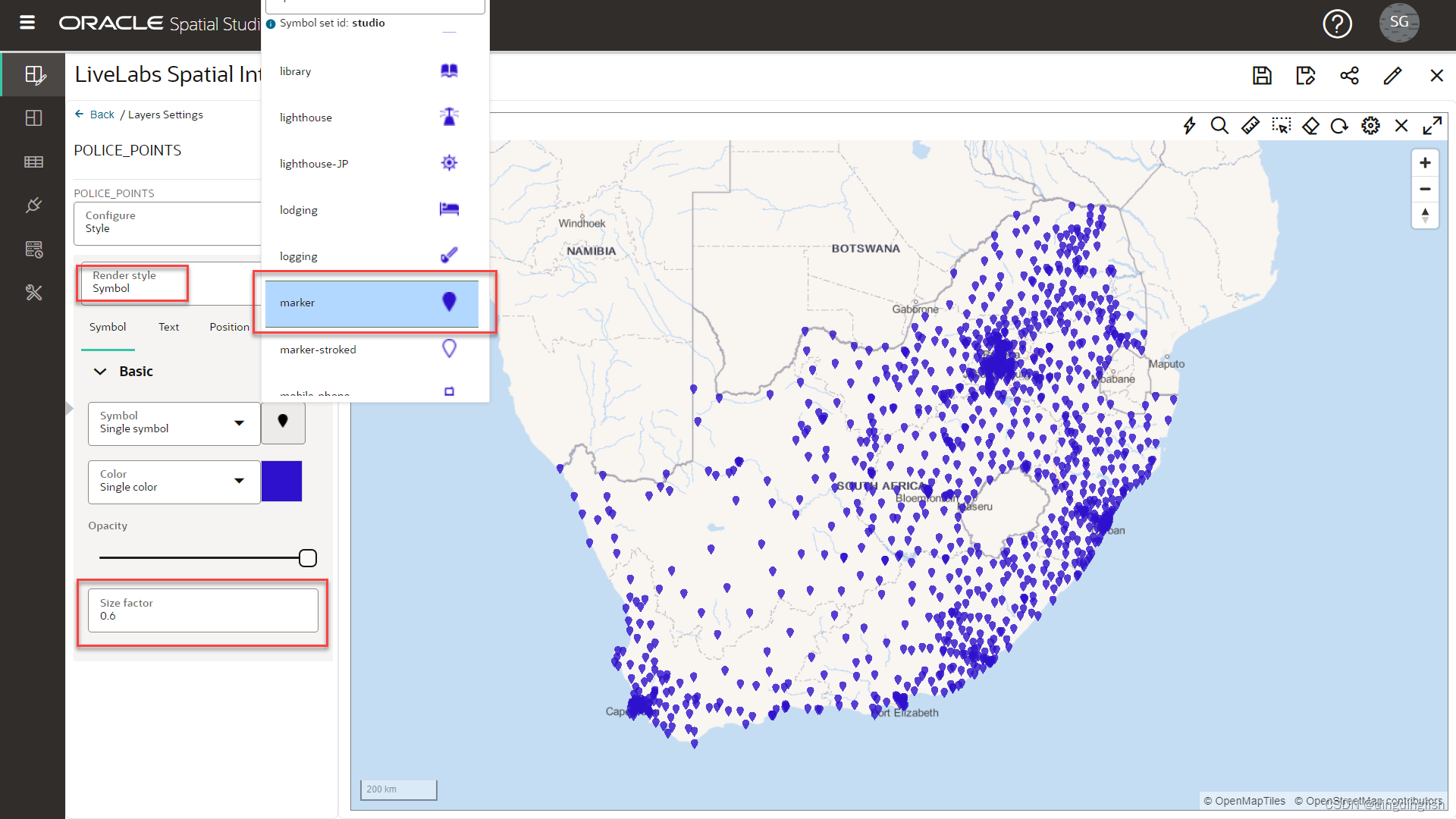Open map settings gear icon
Viewport: 1456px width, 819px height.
tap(1370, 126)
